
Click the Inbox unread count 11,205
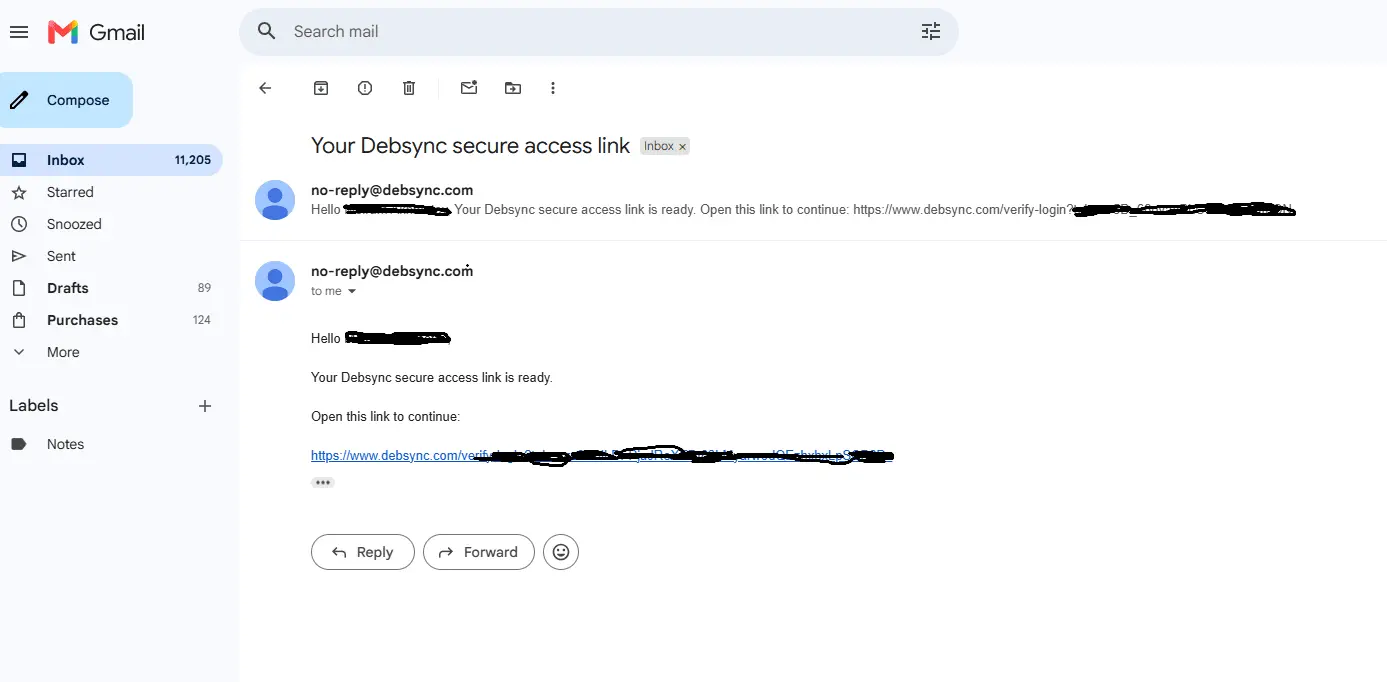point(193,160)
